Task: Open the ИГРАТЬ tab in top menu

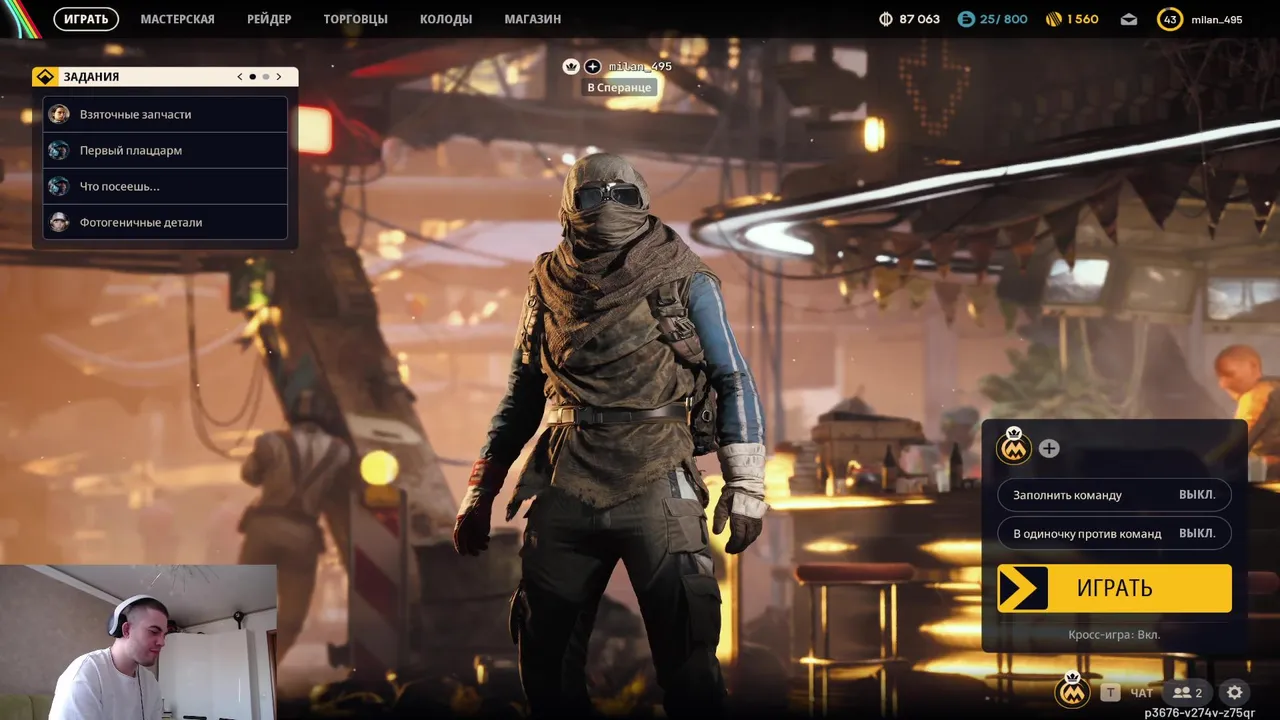Action: tap(86, 19)
